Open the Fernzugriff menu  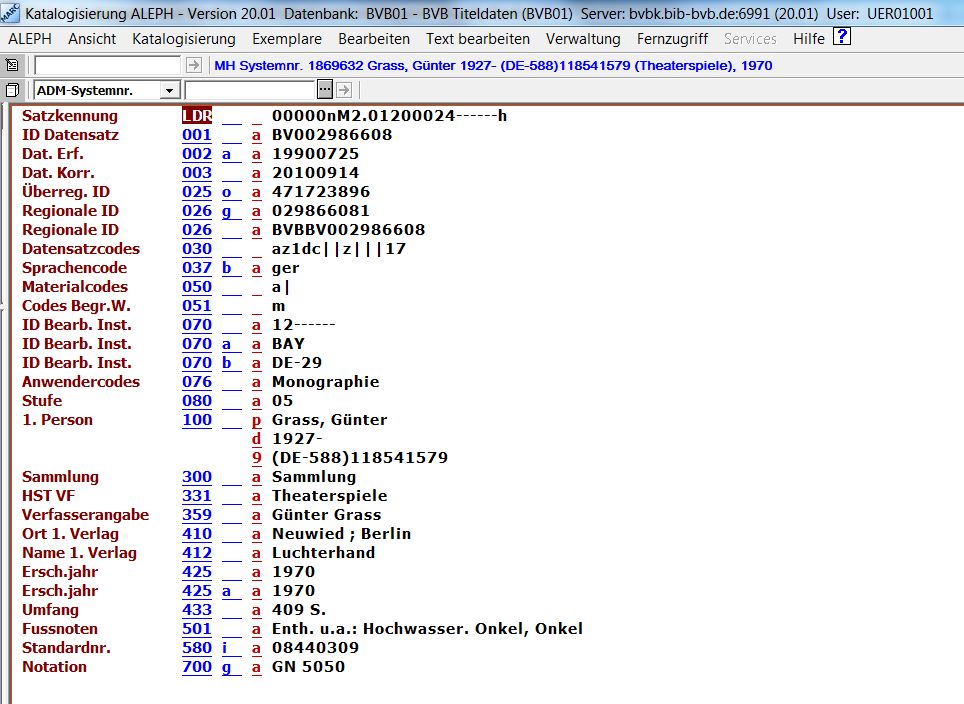[x=672, y=39]
